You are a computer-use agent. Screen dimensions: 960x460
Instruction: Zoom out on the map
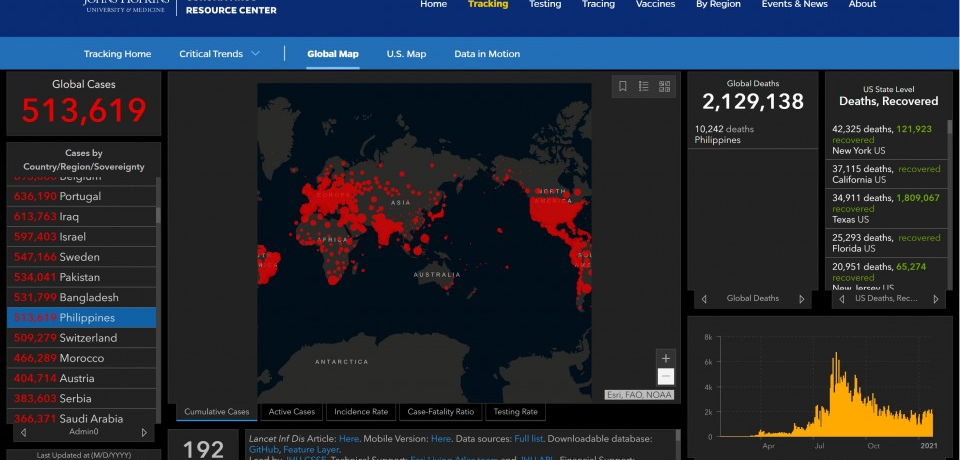[666, 377]
